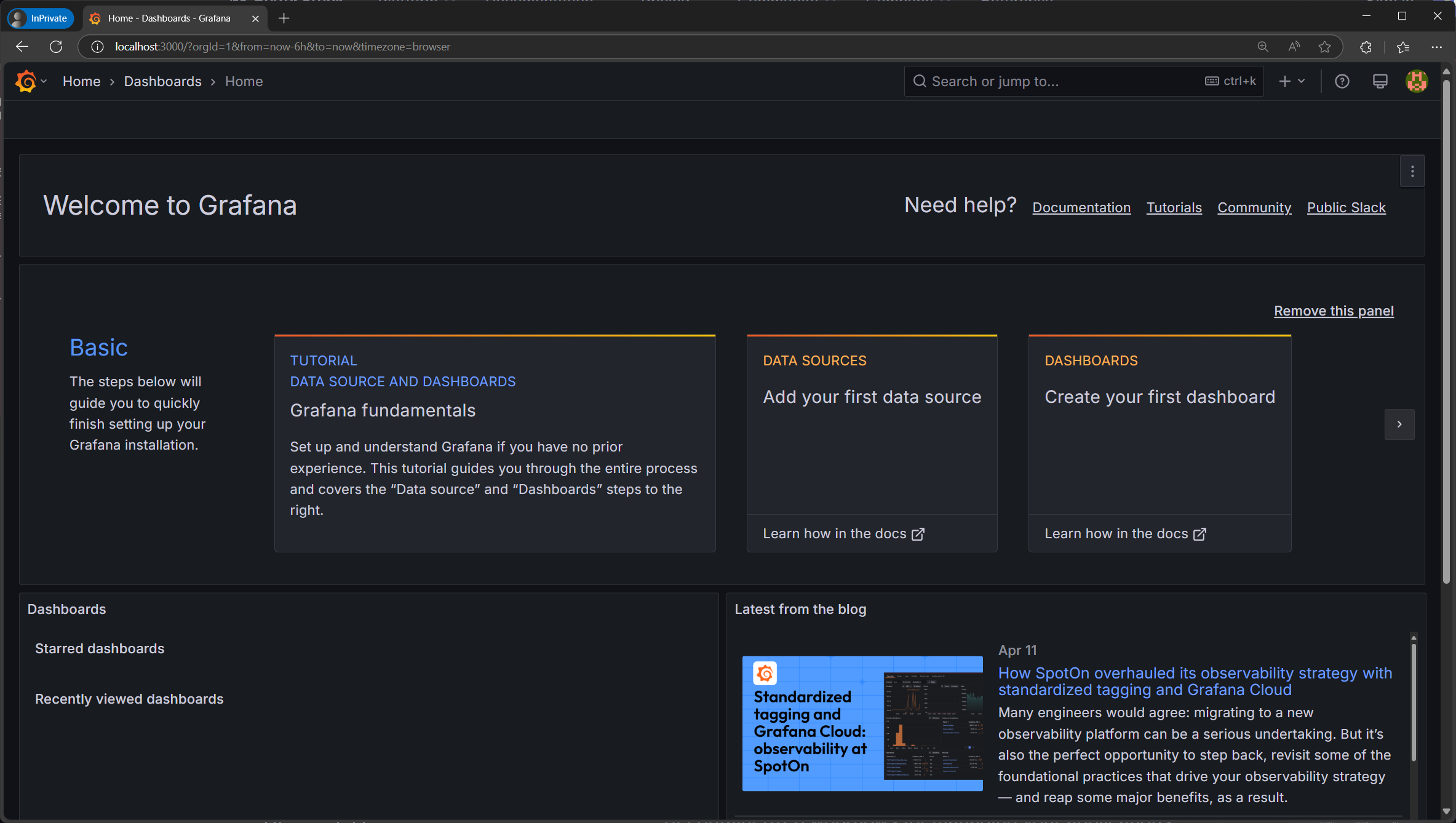Open the user profile avatar
The height and width of the screenshot is (823, 1456).
coord(1417,81)
